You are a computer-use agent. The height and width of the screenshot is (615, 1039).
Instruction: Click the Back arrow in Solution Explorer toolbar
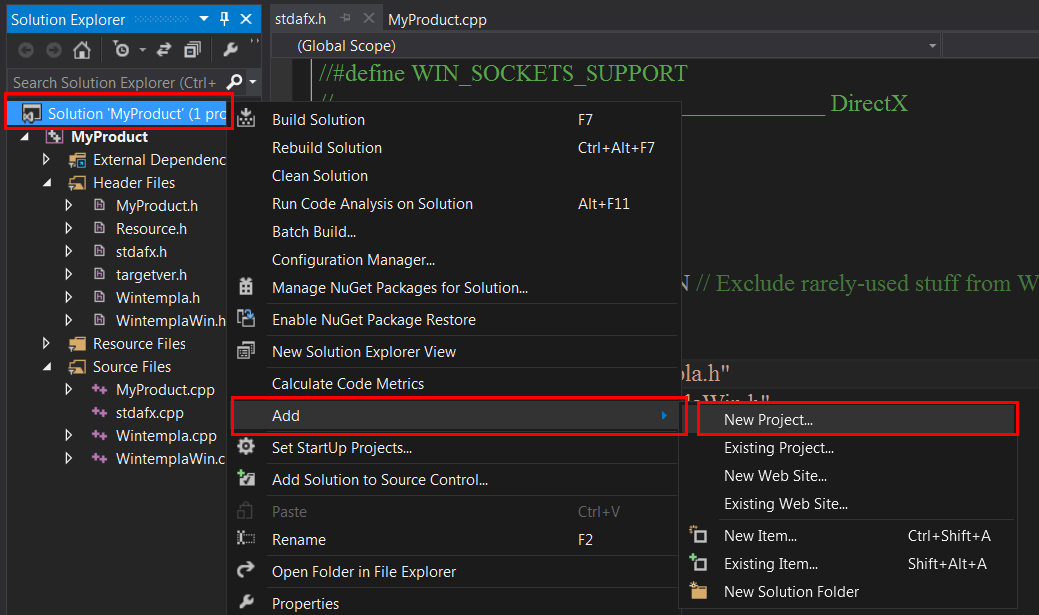pos(26,50)
